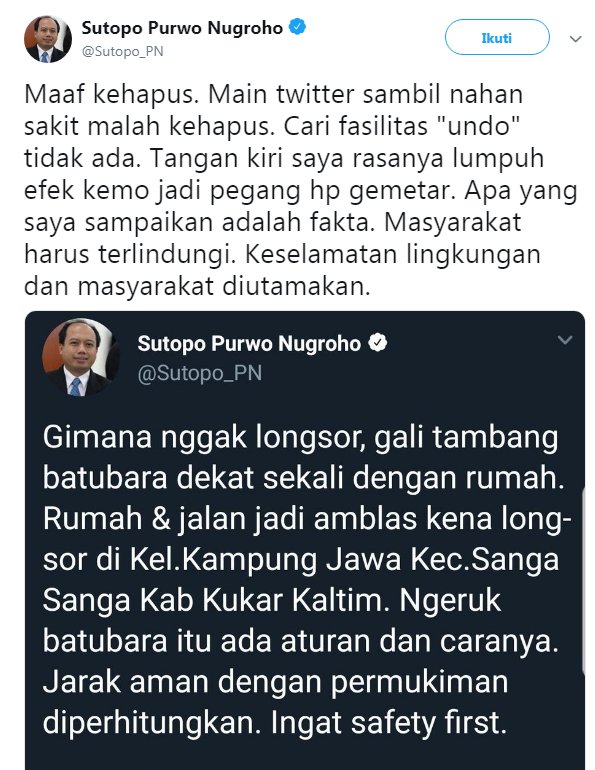Click the Ikuti follow button
The image size is (595, 770).
(497, 37)
